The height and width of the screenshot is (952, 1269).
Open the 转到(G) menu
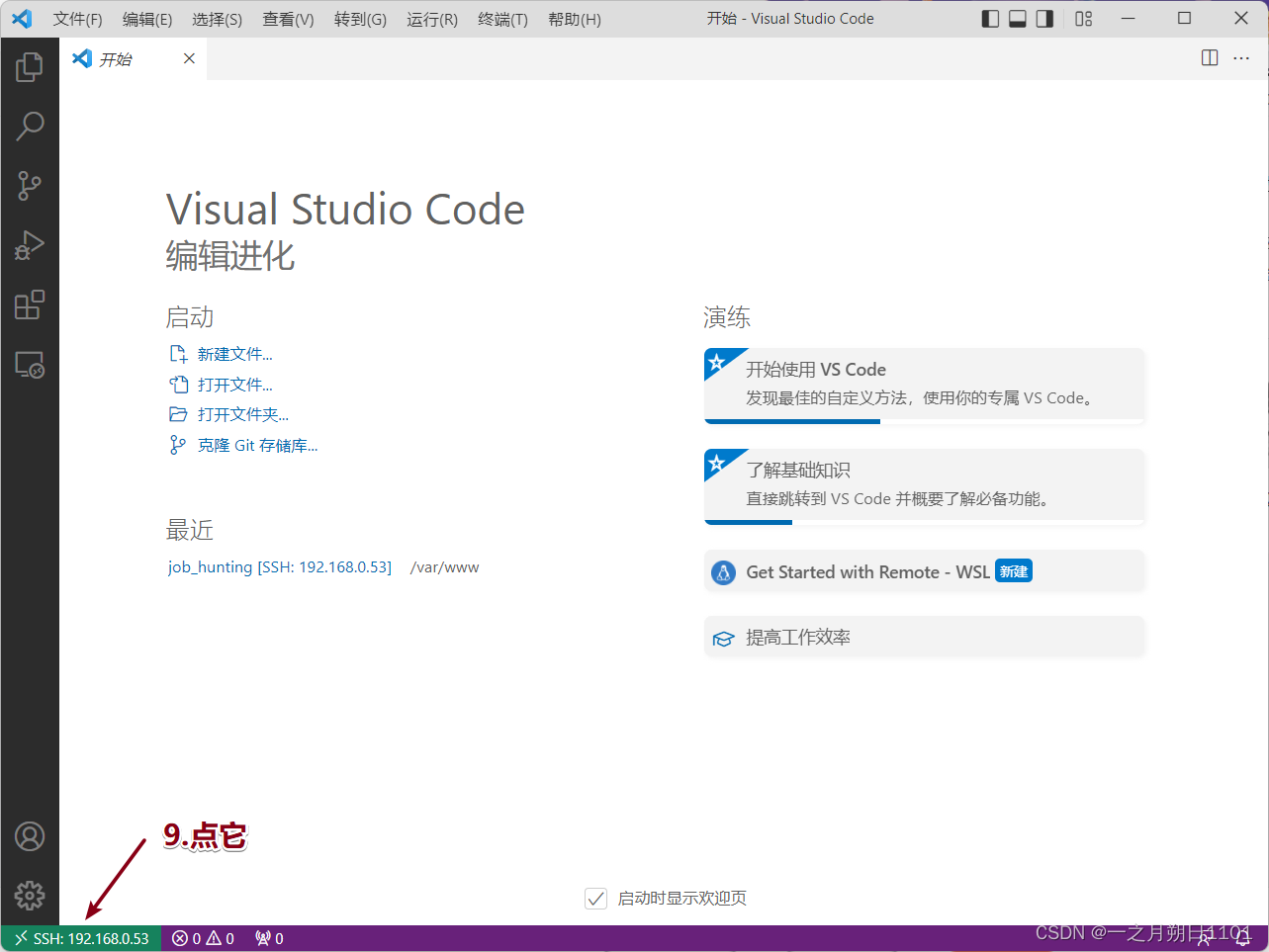pos(360,20)
